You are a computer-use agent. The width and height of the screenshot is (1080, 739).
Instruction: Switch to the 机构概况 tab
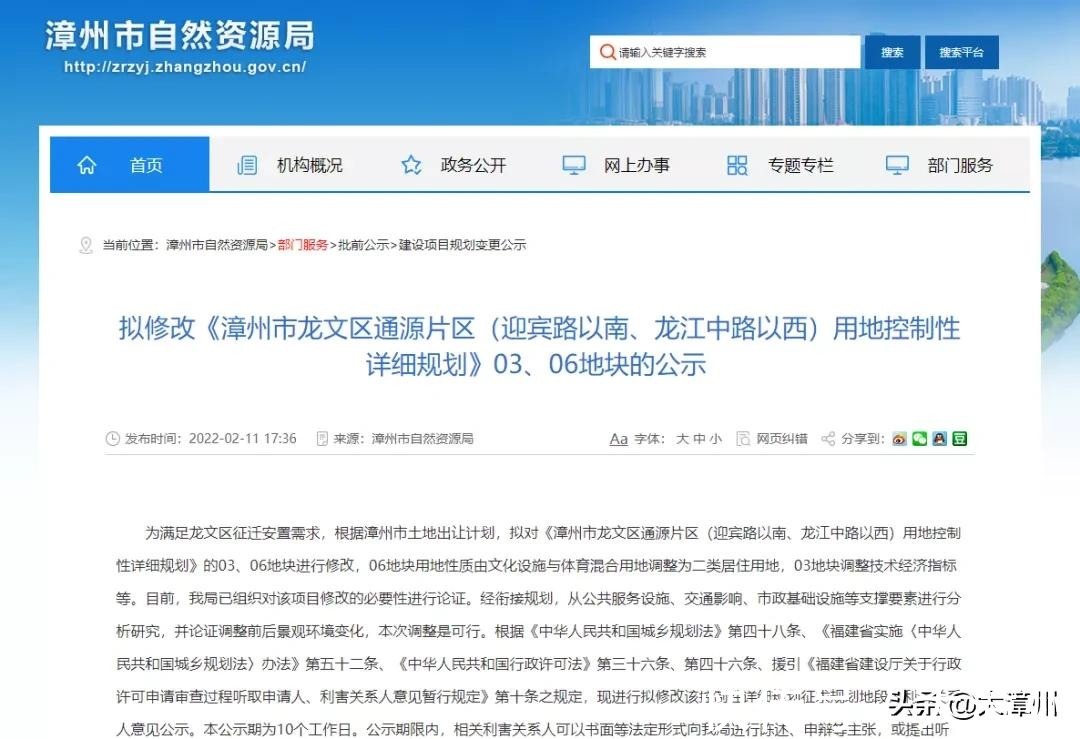click(310, 164)
